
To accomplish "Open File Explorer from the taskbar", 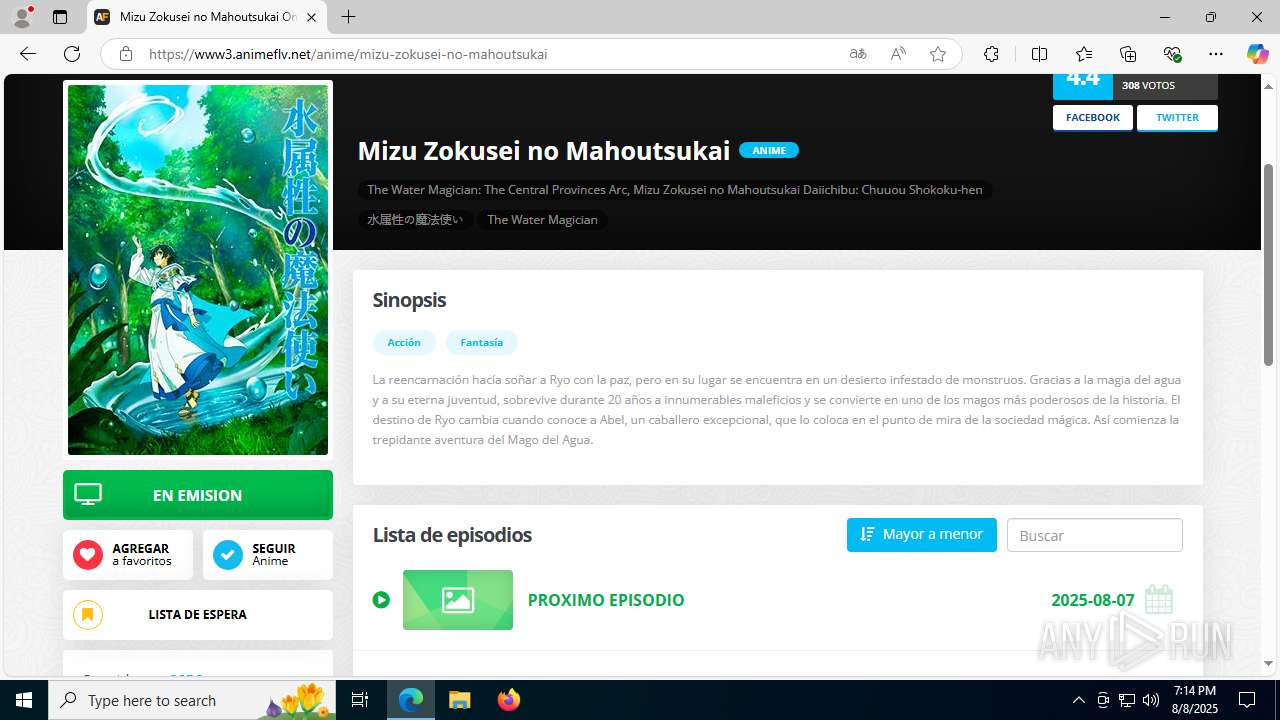I will click(x=459, y=700).
